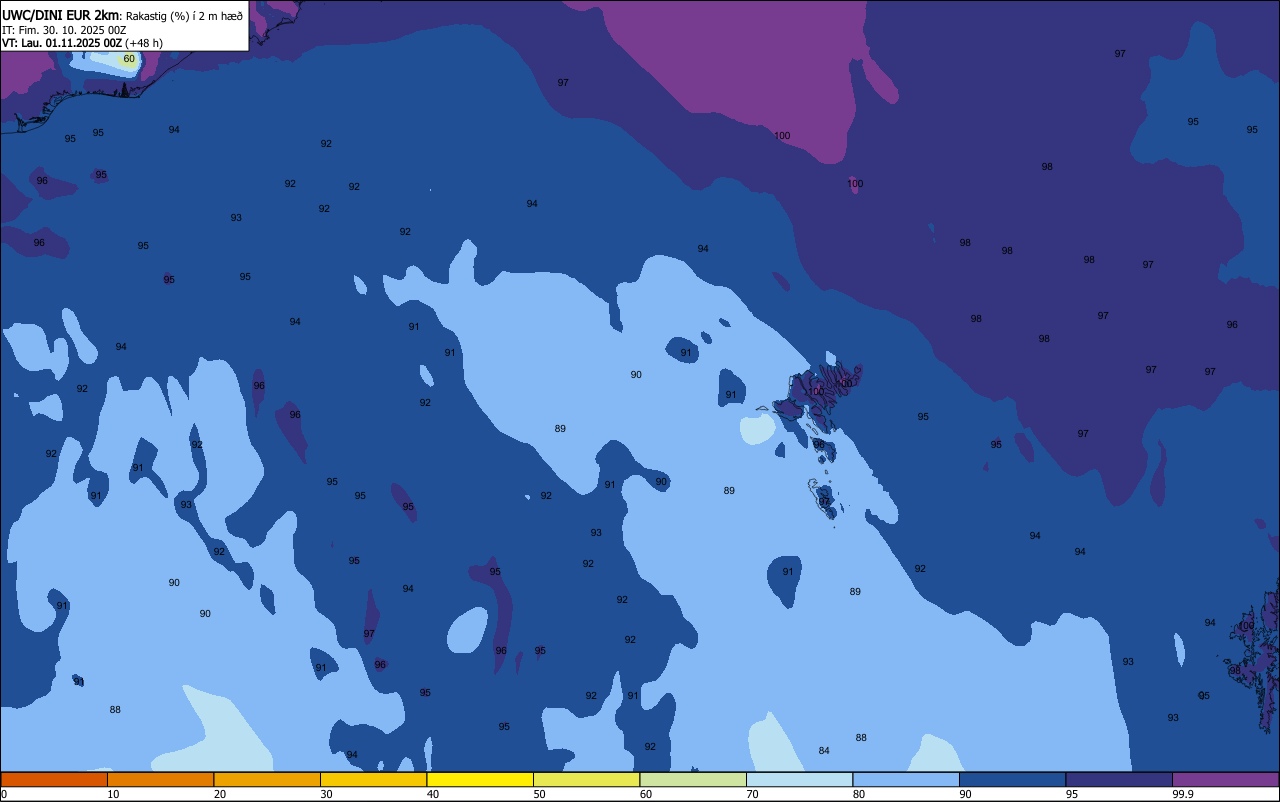The width and height of the screenshot is (1280, 802).
Task: Click the legend scale label '70'
Action: (x=752, y=794)
